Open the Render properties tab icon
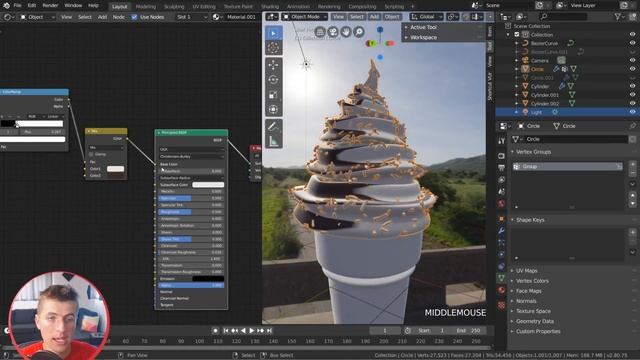 [x=502, y=156]
